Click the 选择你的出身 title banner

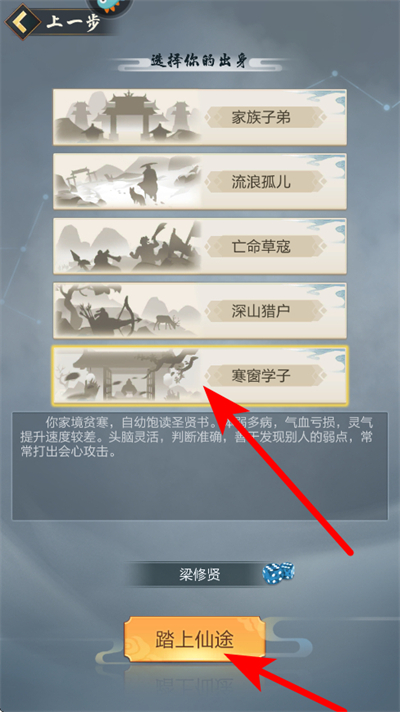point(200,62)
